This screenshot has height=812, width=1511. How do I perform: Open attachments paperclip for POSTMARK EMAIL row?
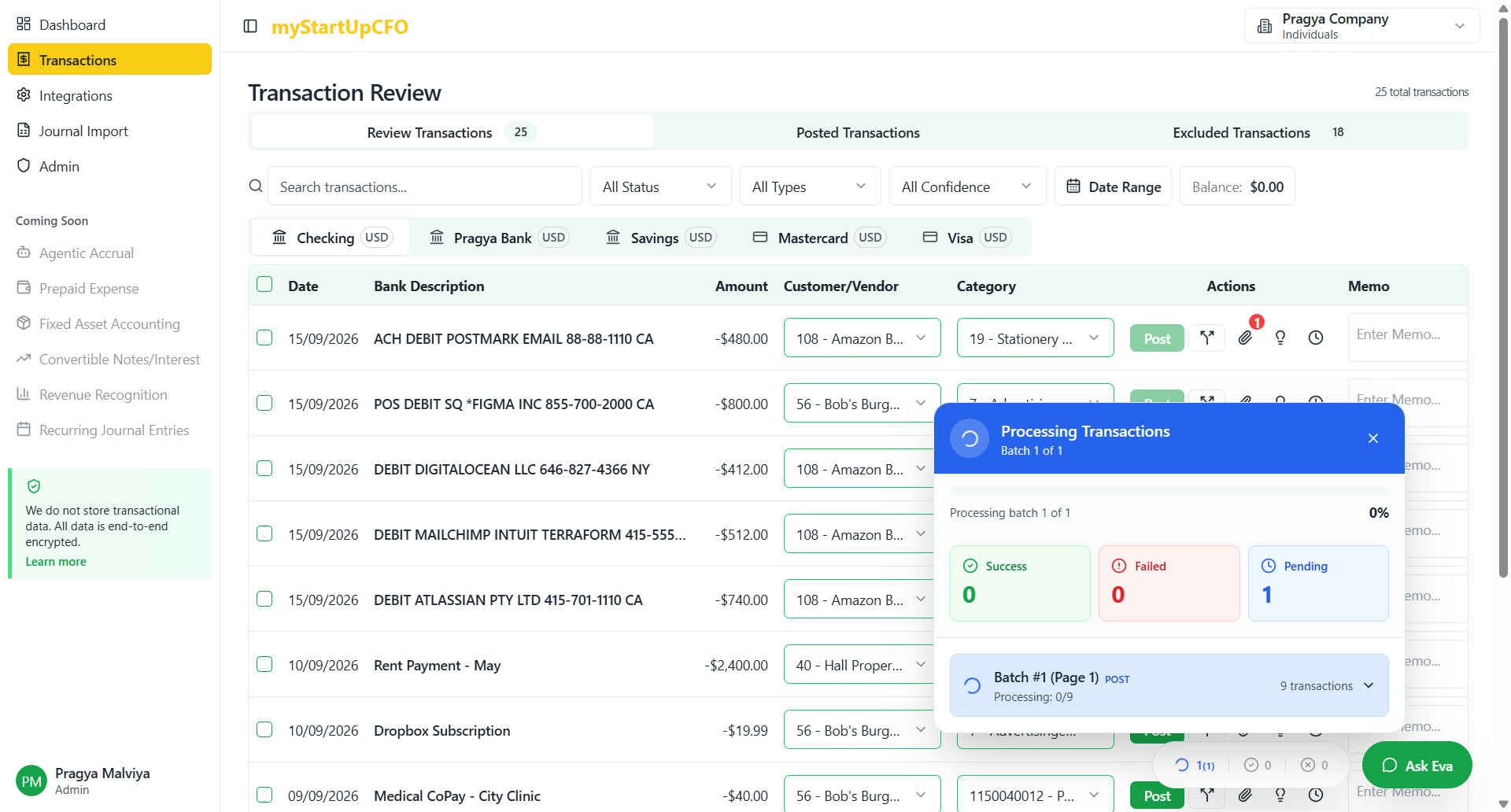1245,338
